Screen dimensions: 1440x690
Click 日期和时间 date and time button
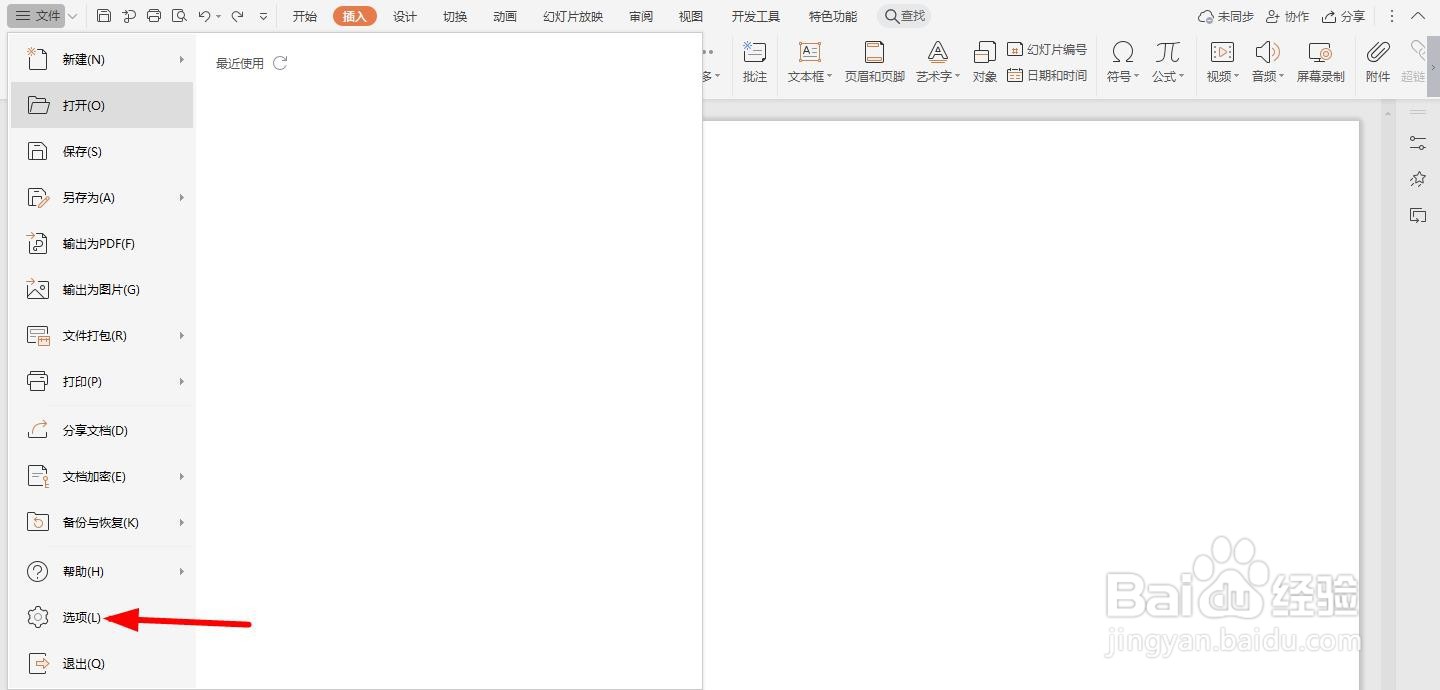coord(1047,75)
